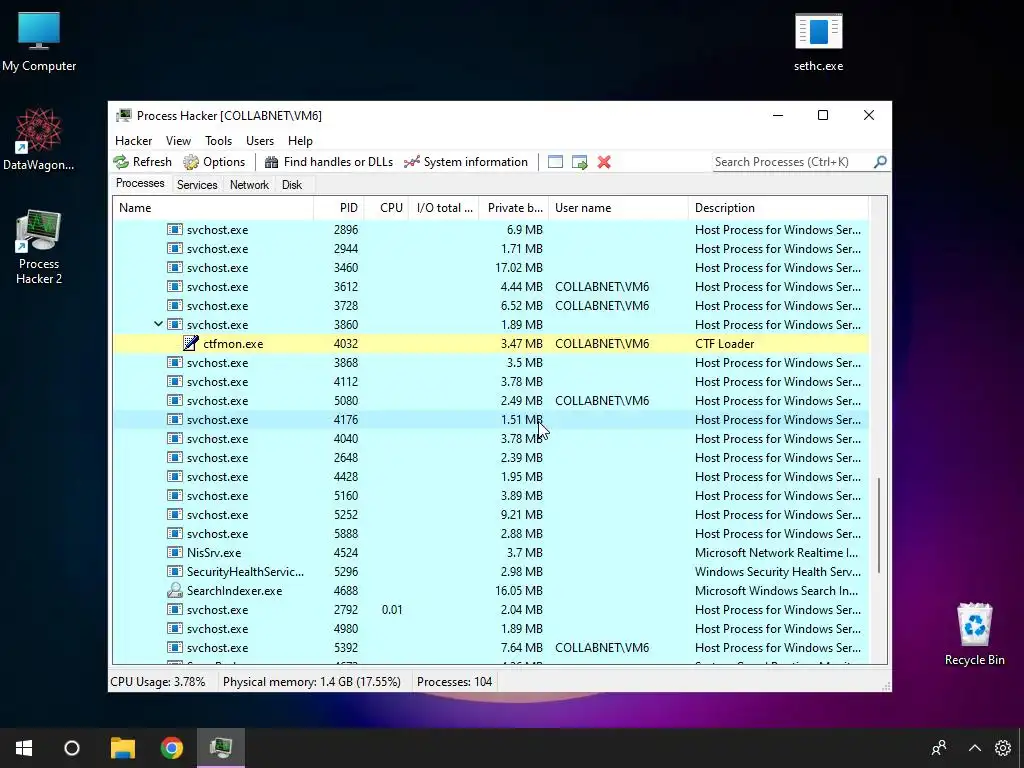Click icon of svchost.exe PID 5080
The width and height of the screenshot is (1024, 768).
point(174,400)
